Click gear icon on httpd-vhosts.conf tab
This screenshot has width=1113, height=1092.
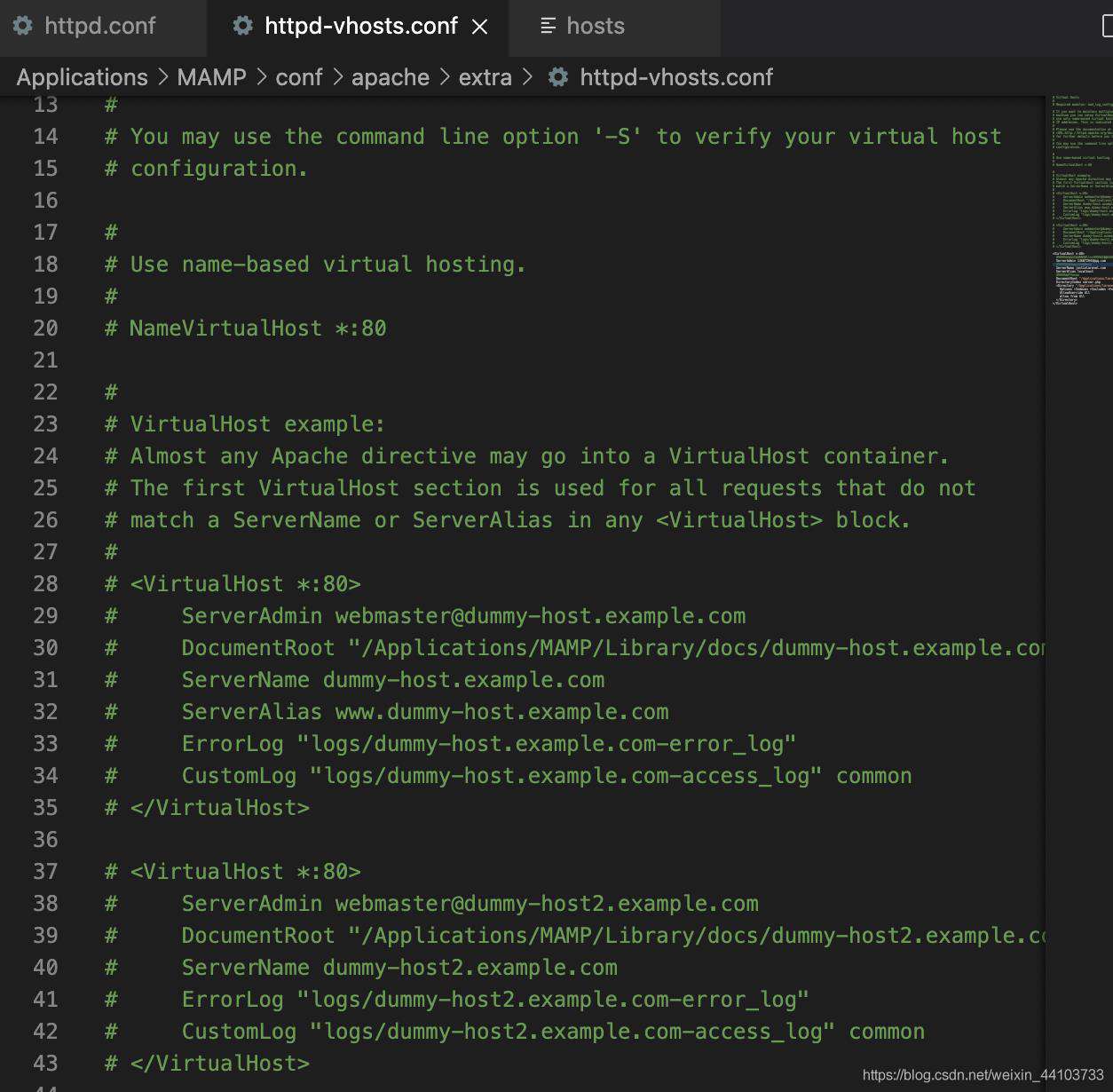click(x=242, y=26)
